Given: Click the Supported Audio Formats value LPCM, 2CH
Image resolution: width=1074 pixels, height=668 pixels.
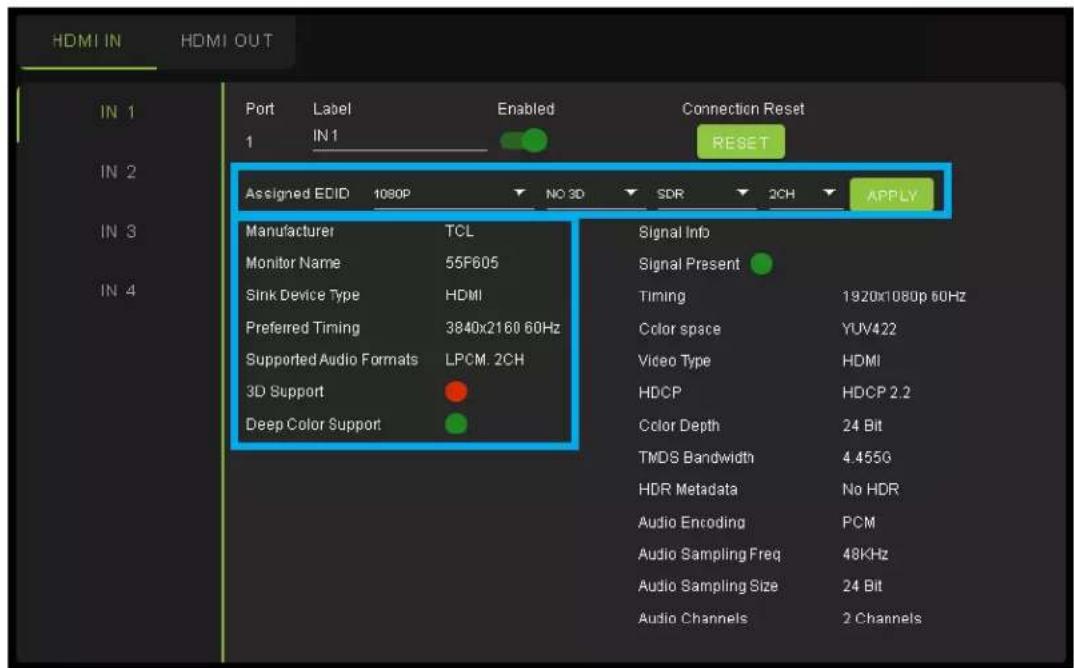Looking at the screenshot, I should [x=484, y=360].
